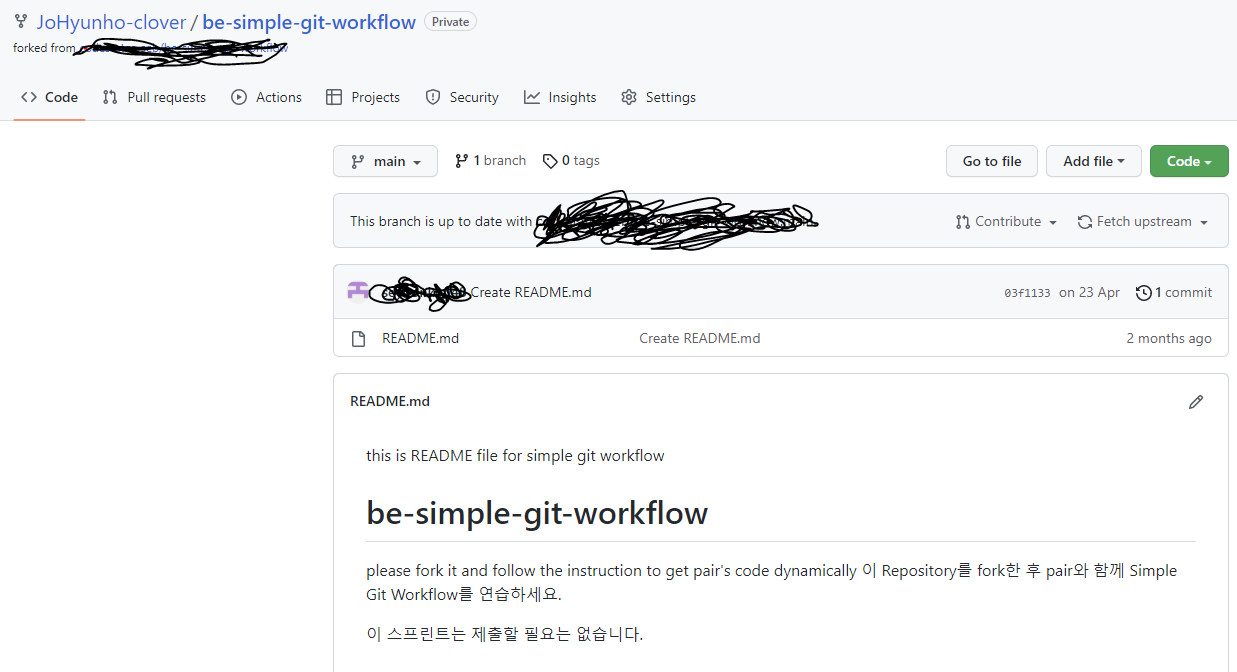Click the Settings gear icon
The image size is (1237, 672).
(629, 97)
